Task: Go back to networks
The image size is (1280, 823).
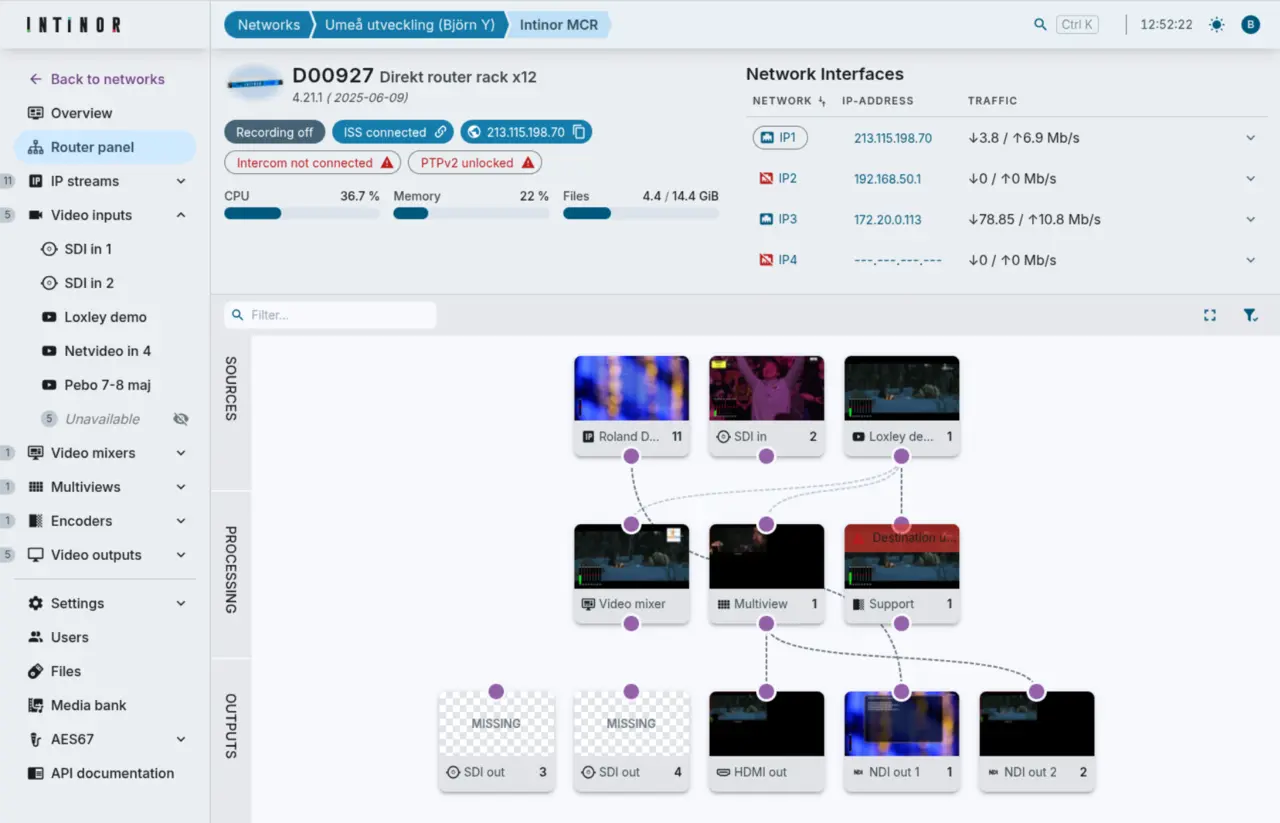Action: [103, 78]
